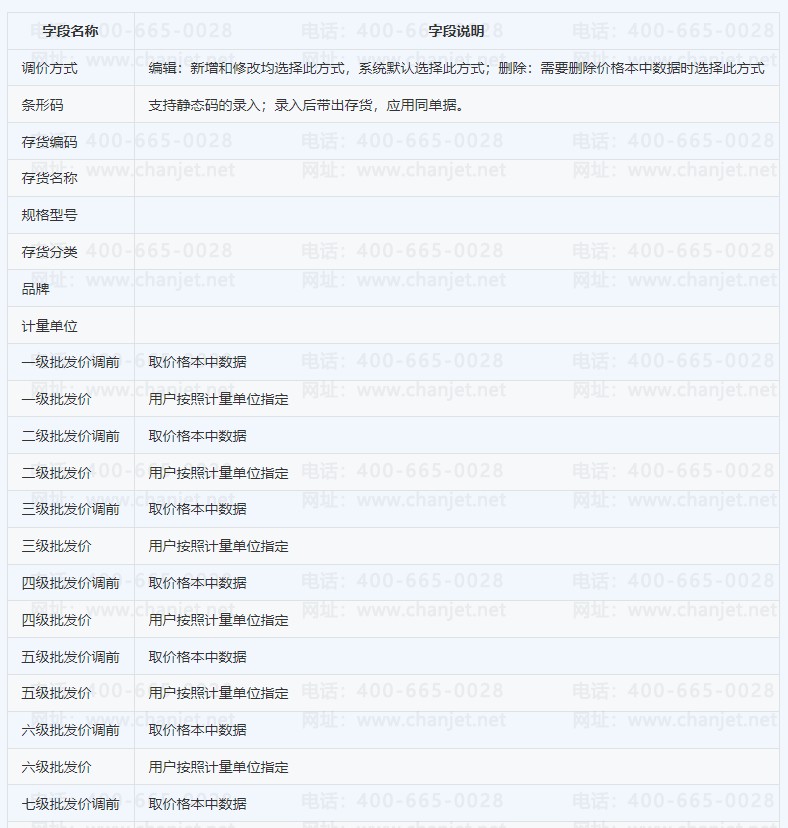Click the 一级批发价调前 field name
The width and height of the screenshot is (788, 828).
71,362
